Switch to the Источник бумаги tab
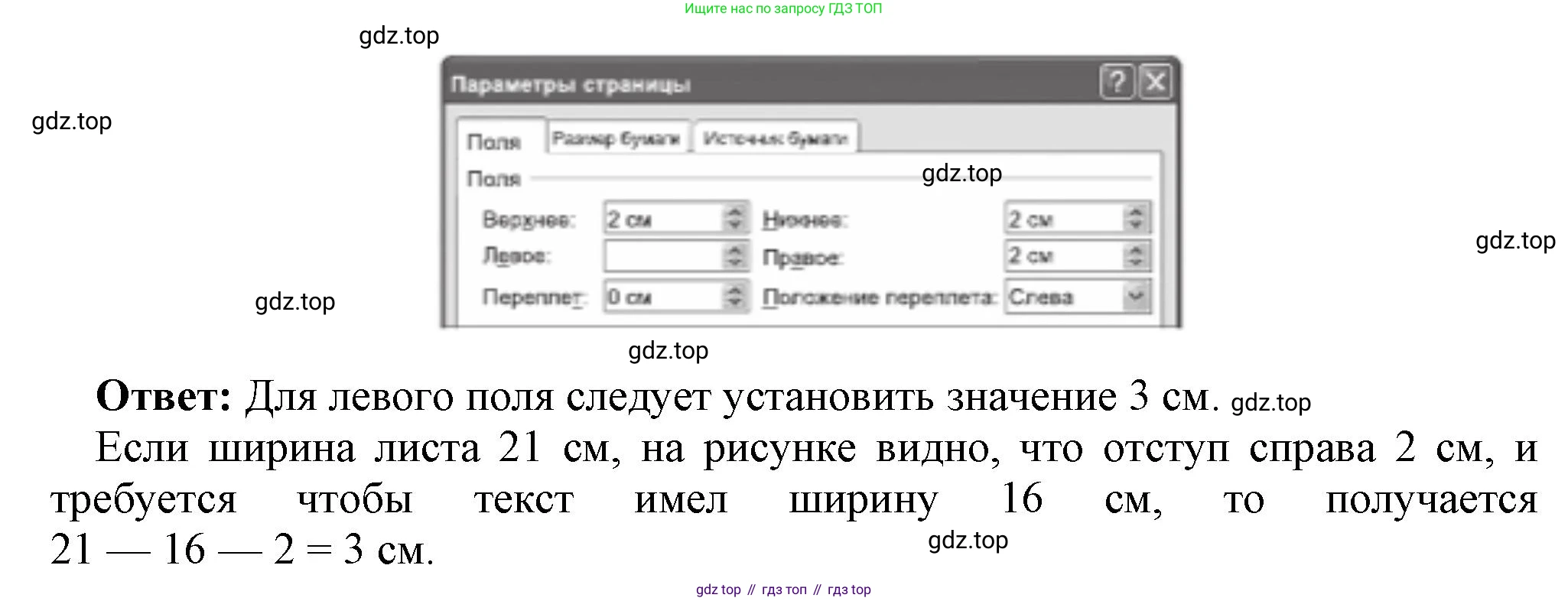 [776, 138]
